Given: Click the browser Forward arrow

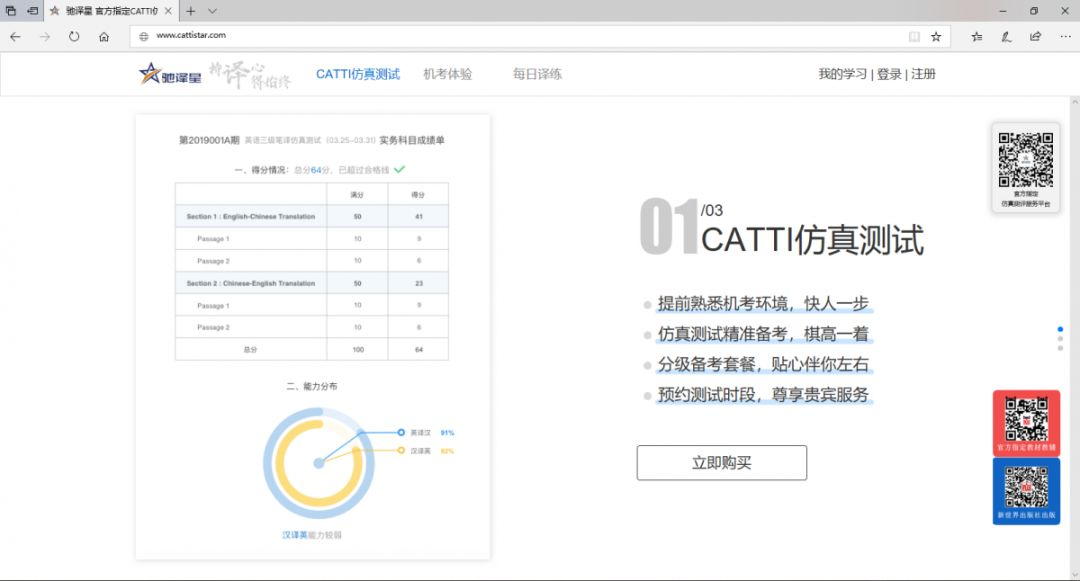Looking at the screenshot, I should click(45, 36).
